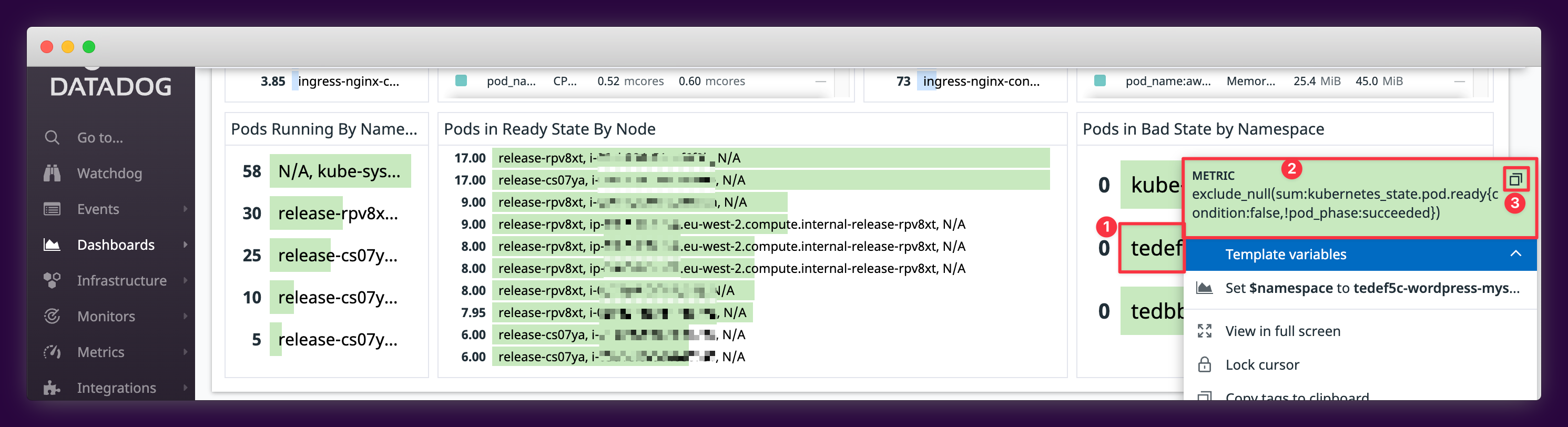Expand the Events submenu arrow
Screen dimensions: 1568x427
(186, 209)
